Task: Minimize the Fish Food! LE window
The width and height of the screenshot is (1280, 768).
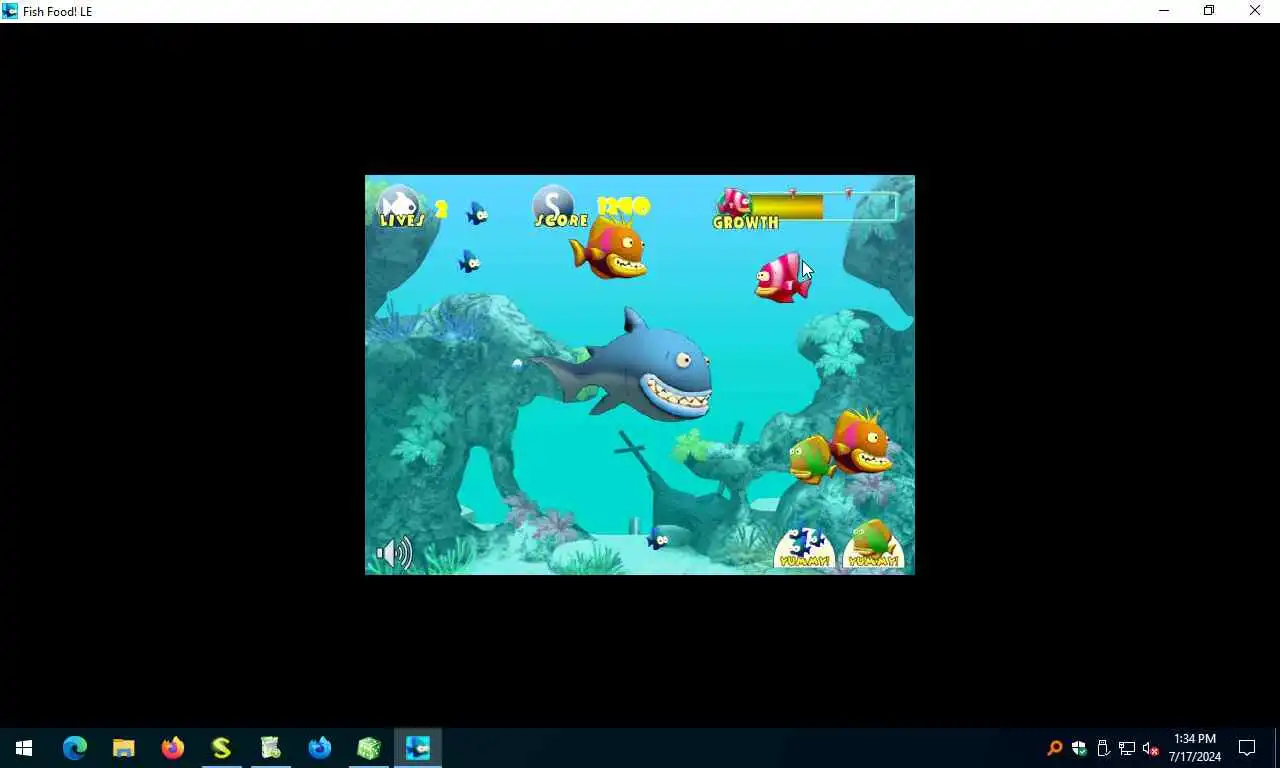Action: [x=1164, y=11]
